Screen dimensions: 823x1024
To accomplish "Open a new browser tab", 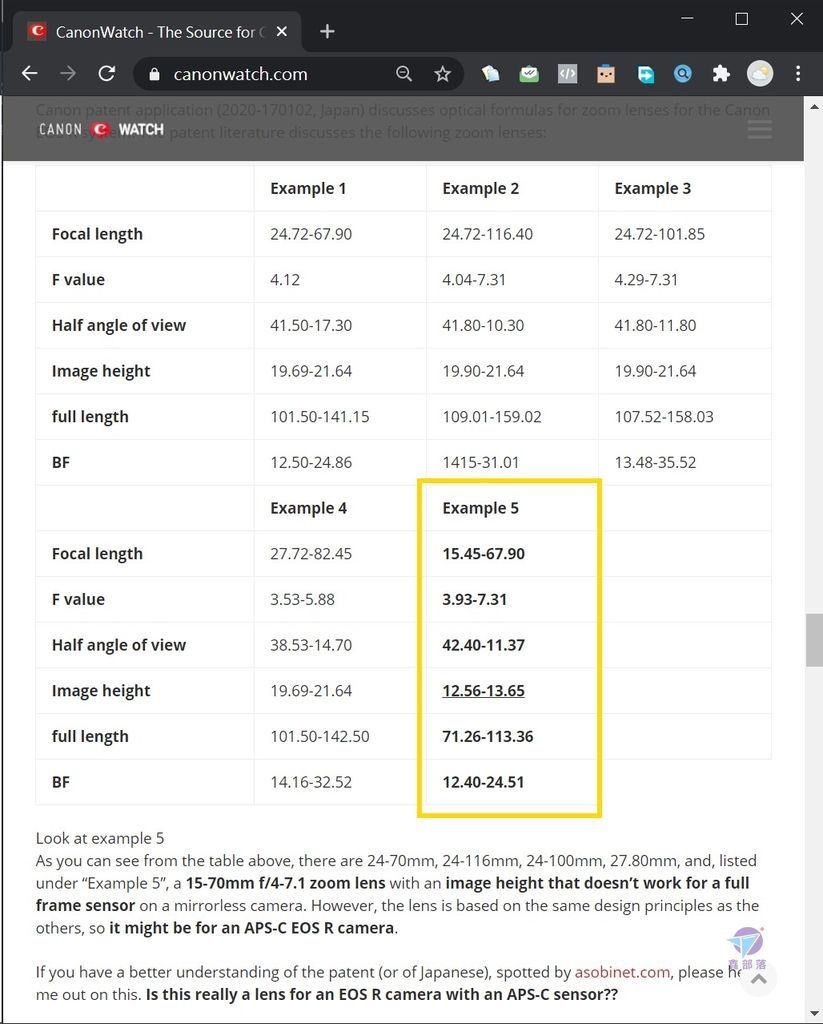I will coord(327,31).
